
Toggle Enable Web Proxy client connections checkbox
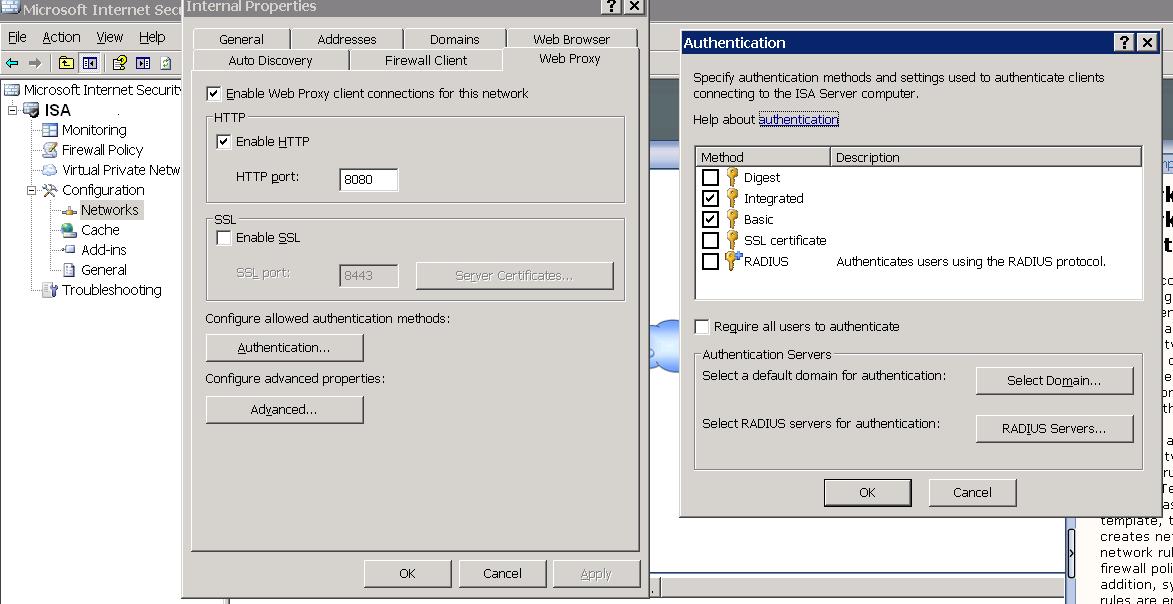click(214, 94)
